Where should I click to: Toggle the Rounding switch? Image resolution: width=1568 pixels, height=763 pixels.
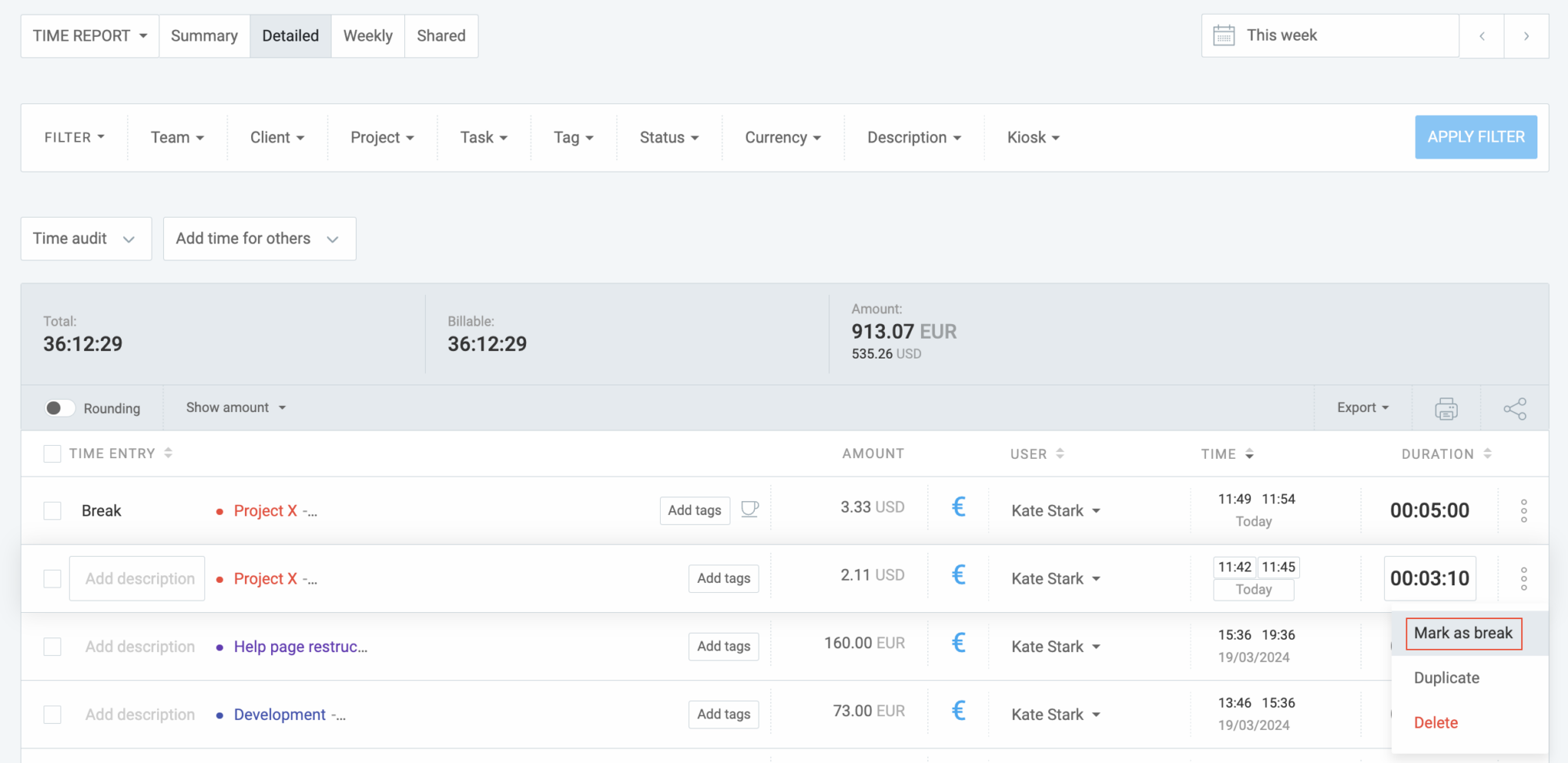pos(59,408)
